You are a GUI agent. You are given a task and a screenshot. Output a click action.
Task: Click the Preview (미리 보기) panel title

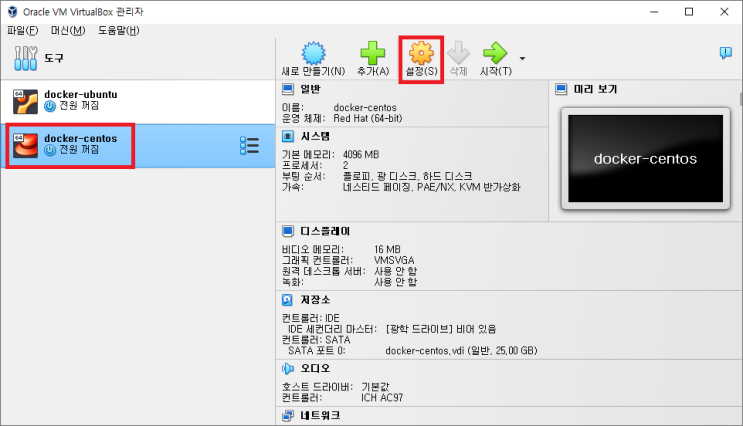(x=596, y=89)
